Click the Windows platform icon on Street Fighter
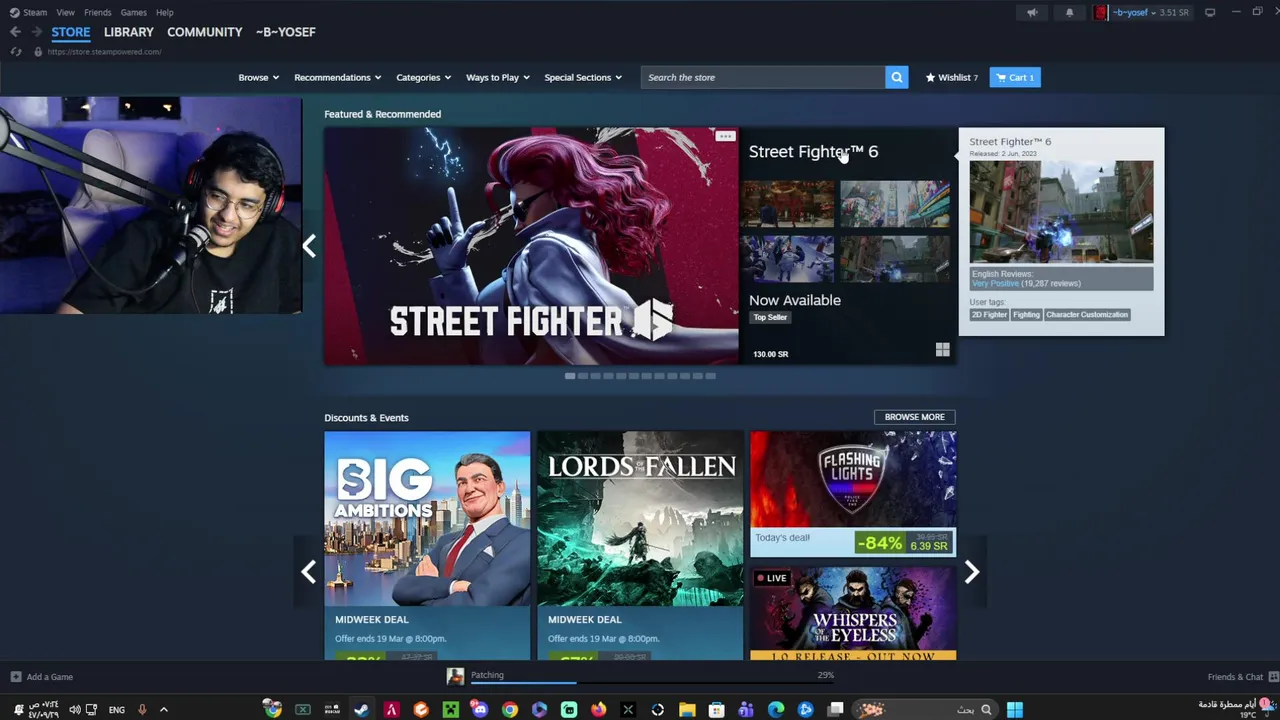The image size is (1280, 720). (x=942, y=349)
